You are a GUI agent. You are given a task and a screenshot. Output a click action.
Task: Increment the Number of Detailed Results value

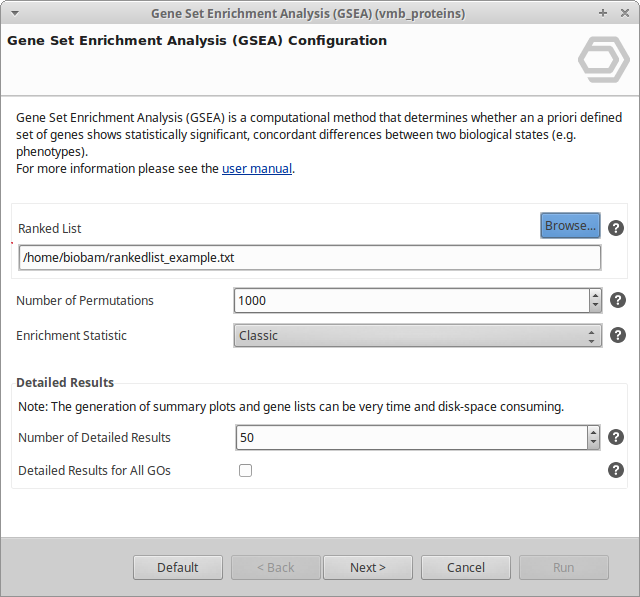(x=593, y=431)
